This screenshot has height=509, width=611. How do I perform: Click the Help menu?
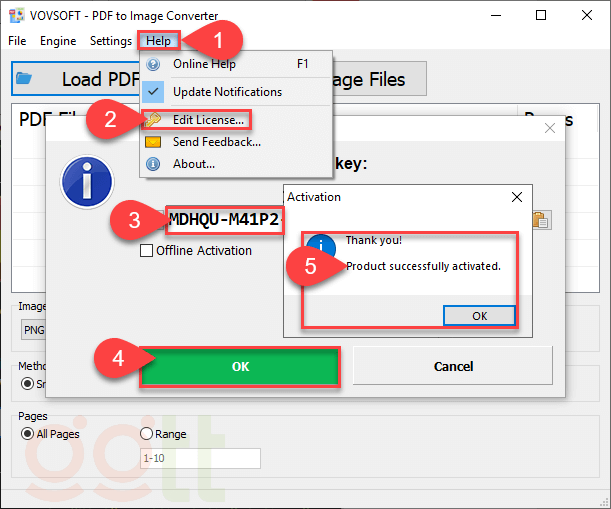[x=158, y=41]
